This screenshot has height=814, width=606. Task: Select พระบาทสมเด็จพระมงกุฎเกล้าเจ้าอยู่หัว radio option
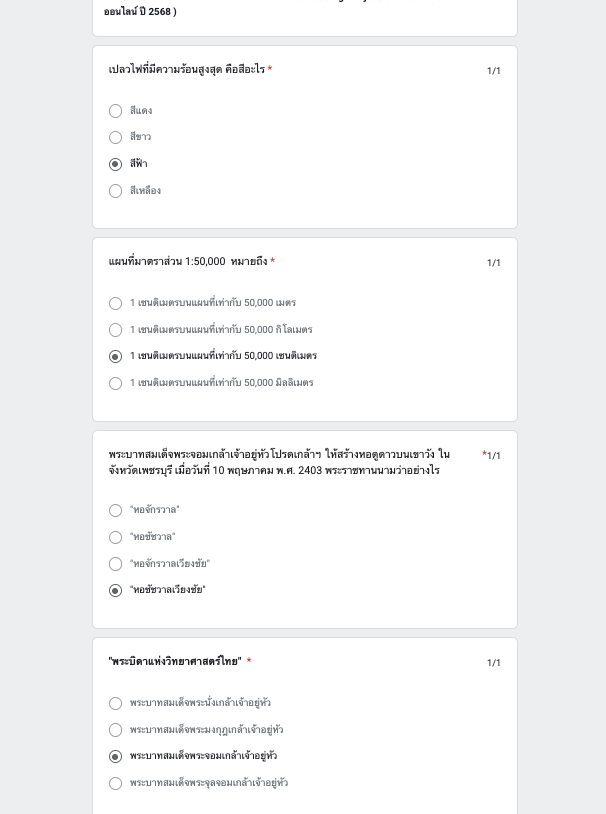coord(116,730)
